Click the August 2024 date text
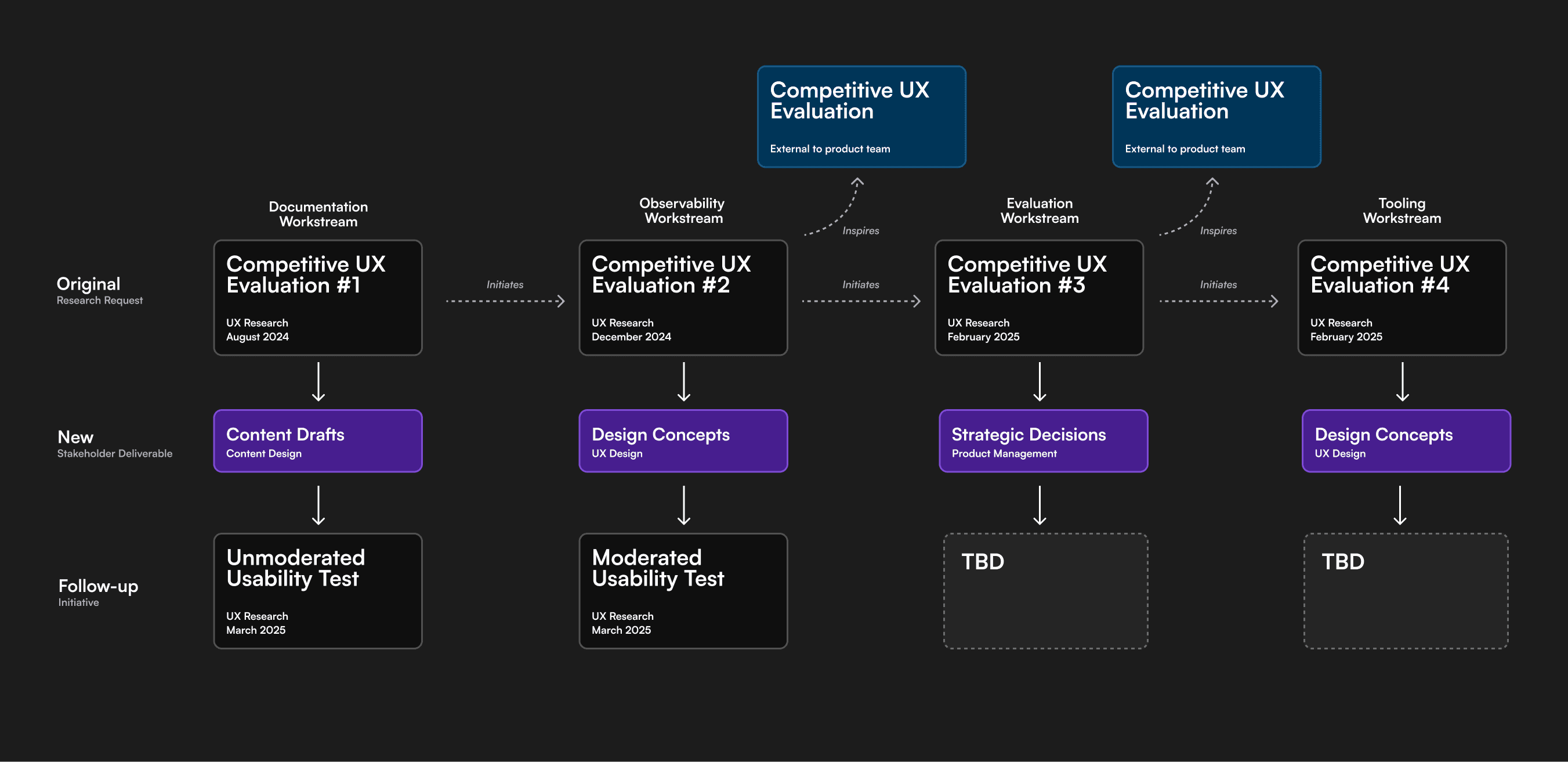1568x762 pixels. (258, 337)
